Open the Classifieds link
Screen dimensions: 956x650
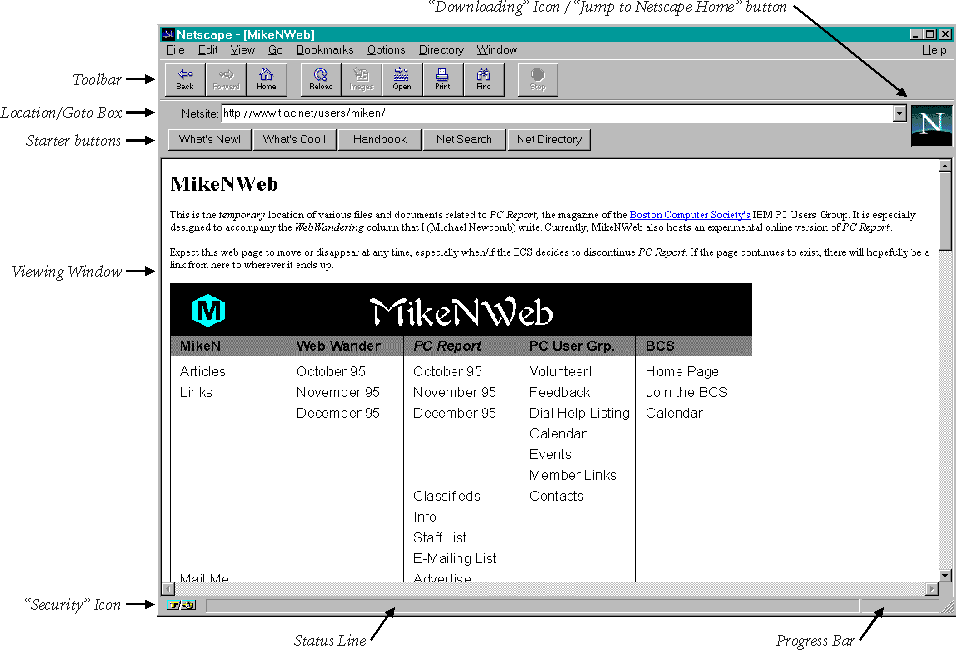446,496
